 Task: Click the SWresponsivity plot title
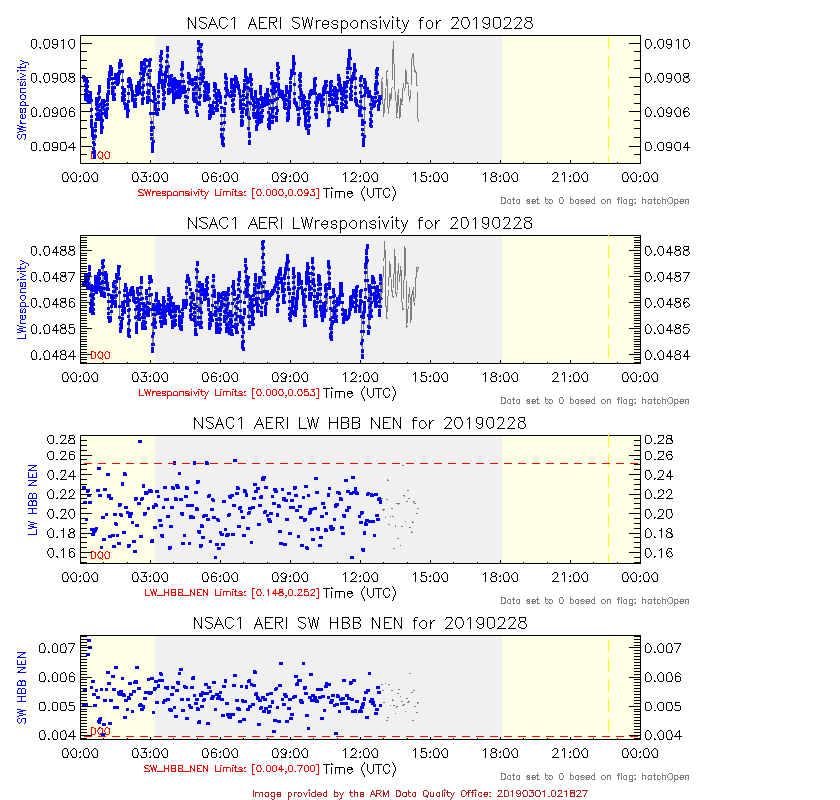[359, 23]
